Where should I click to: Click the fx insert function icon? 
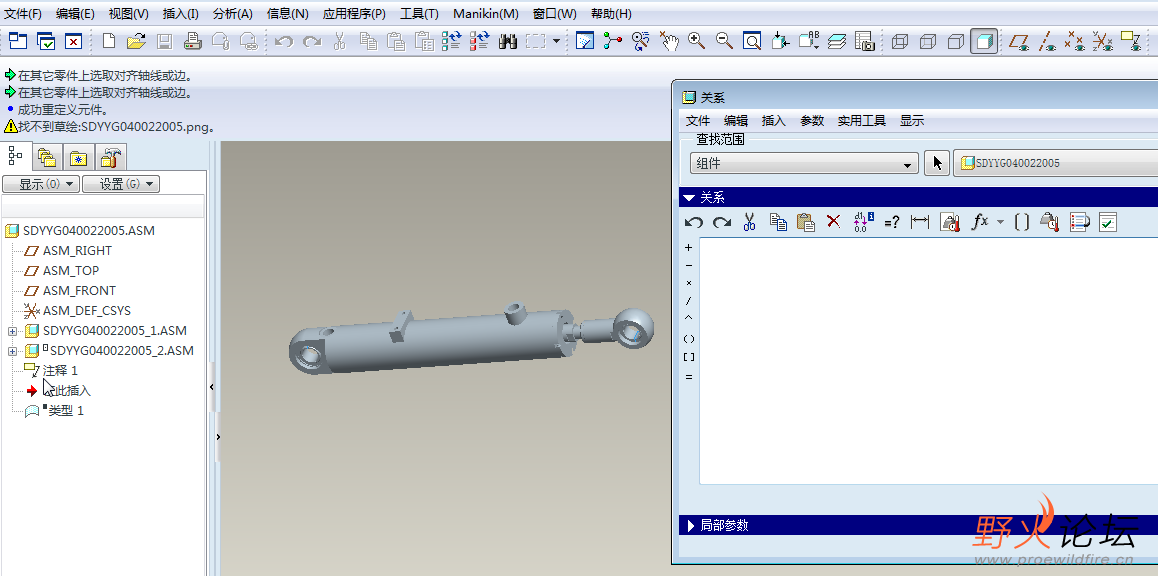click(x=980, y=222)
